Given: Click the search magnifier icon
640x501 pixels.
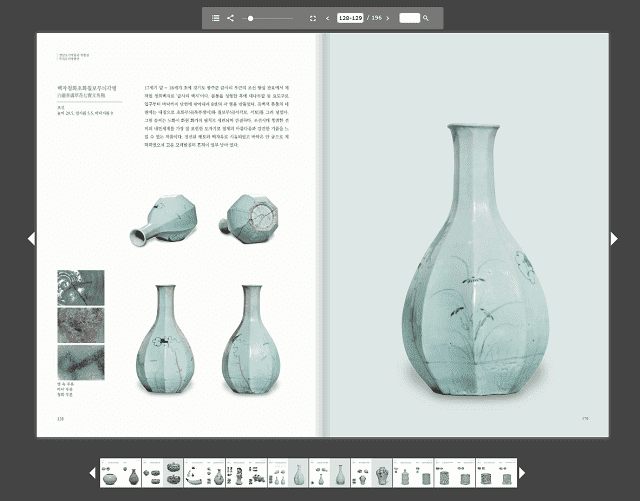Looking at the screenshot, I should pos(426,18).
